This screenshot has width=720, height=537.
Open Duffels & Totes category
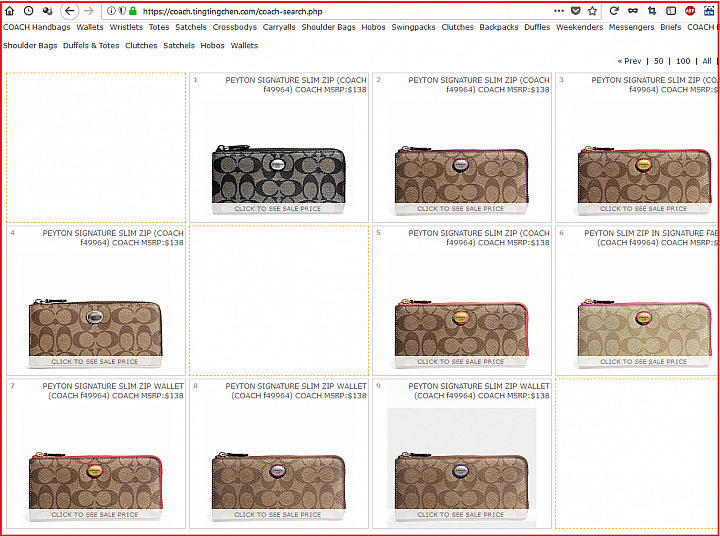(91, 45)
